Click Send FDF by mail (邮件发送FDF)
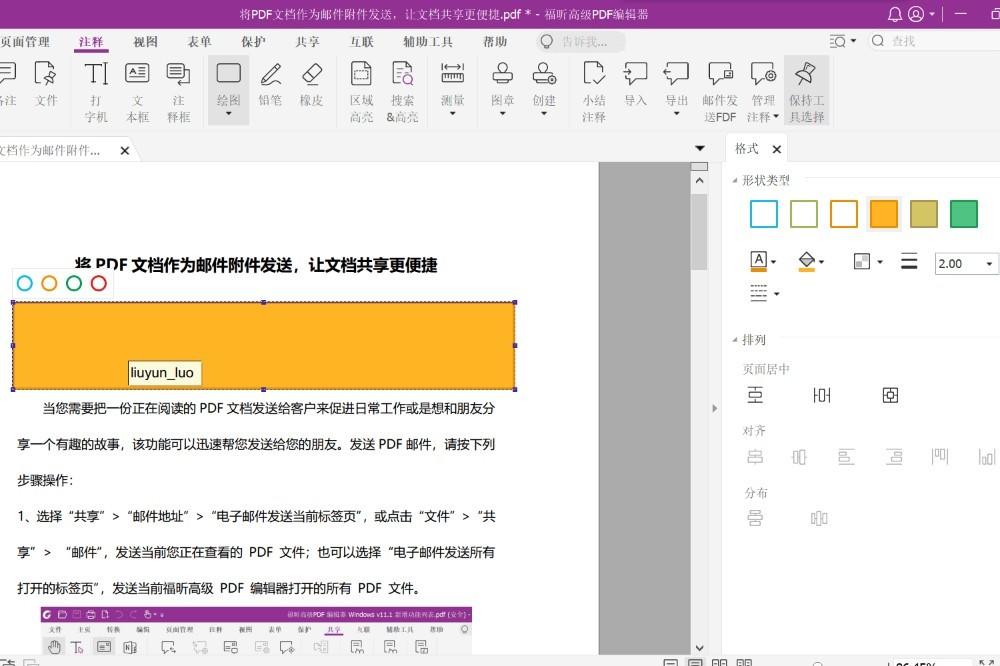Viewport: 1000px width, 666px height. click(720, 91)
